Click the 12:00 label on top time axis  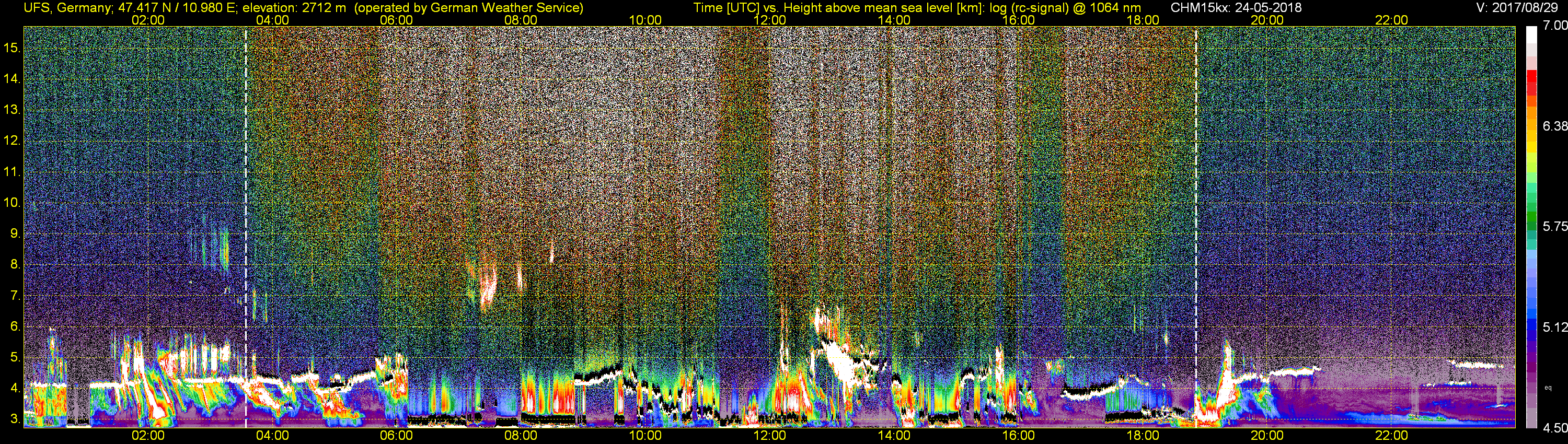tap(769, 20)
